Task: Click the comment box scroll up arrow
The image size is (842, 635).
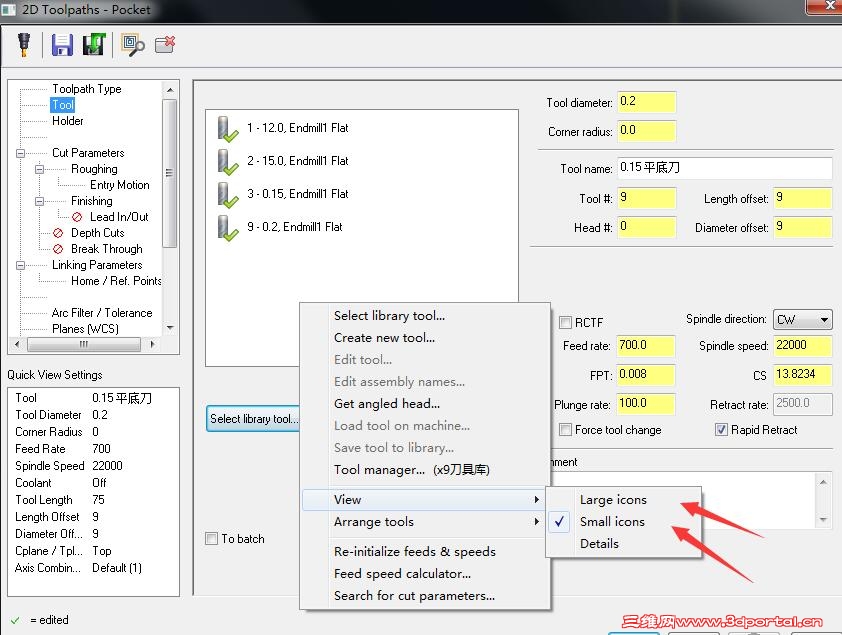Action: [x=823, y=483]
